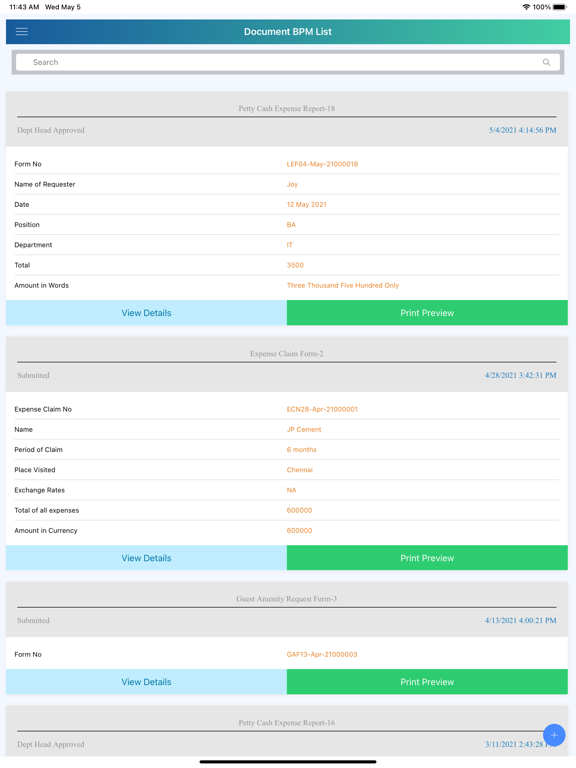This screenshot has height=768, width=576.
Task: Click place visited Chennai
Action: pos(299,470)
